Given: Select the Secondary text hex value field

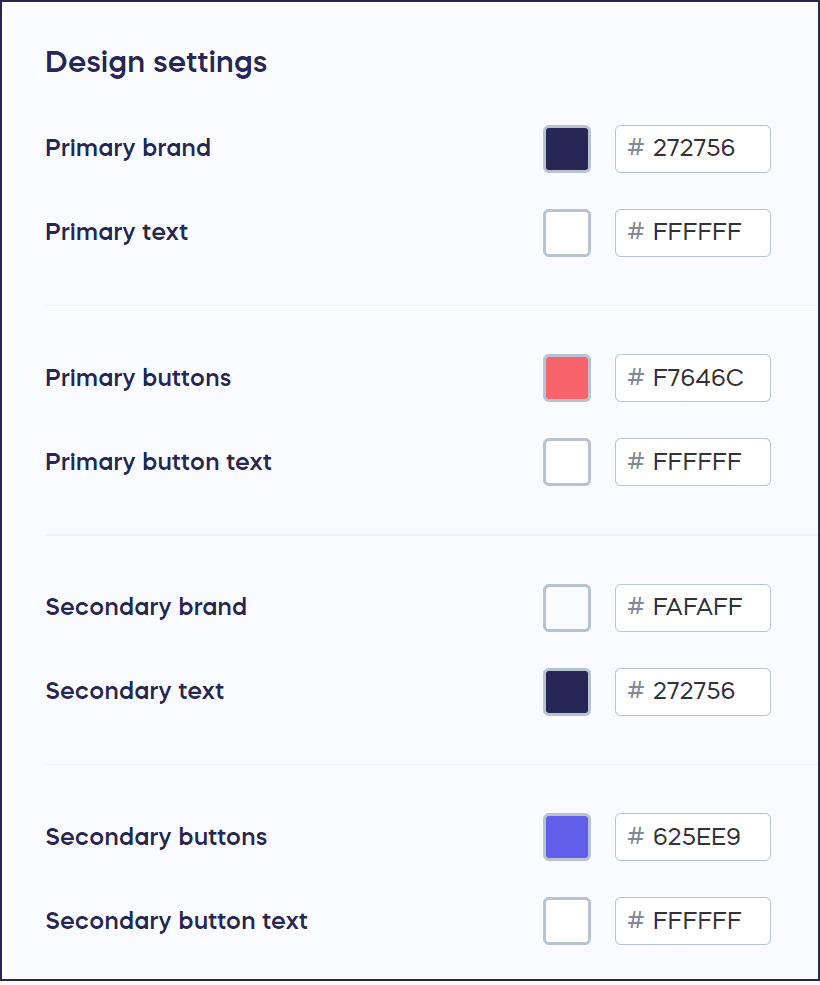Looking at the screenshot, I should (x=692, y=691).
